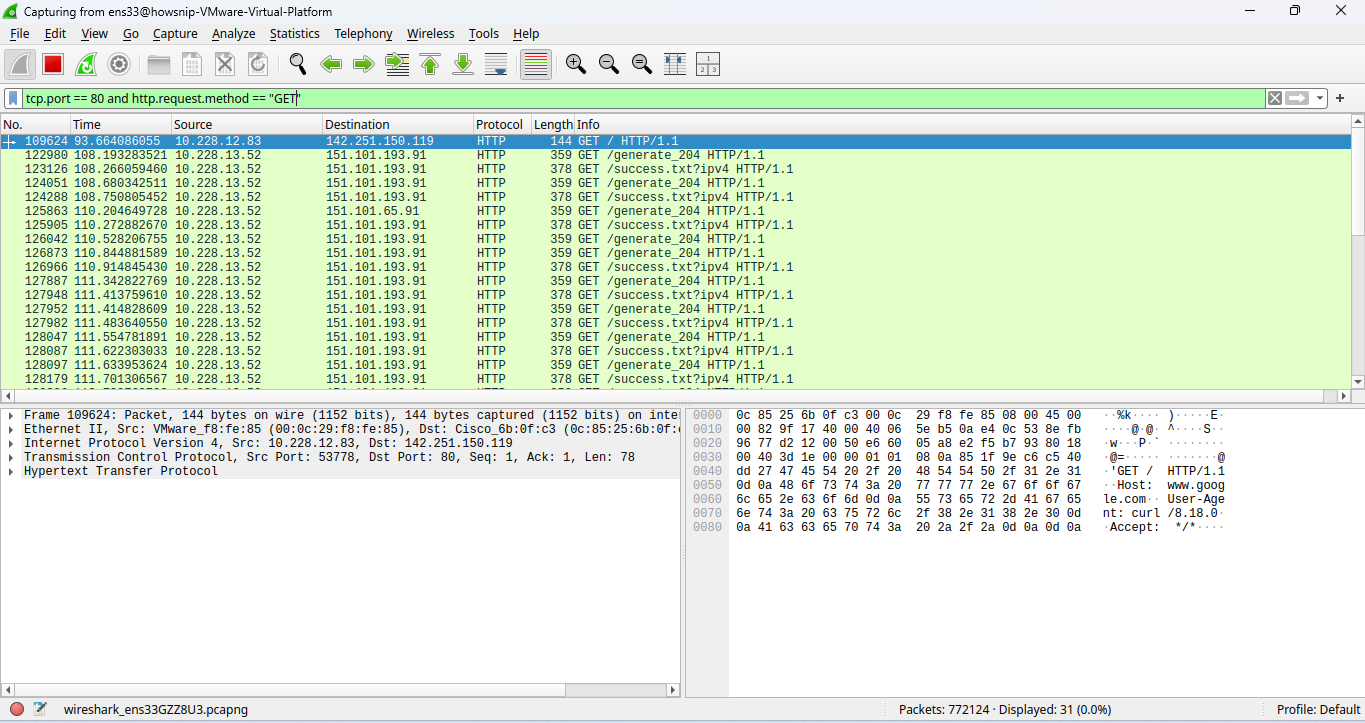Open recent display filters dropdown
Viewport: 1365px width, 723px height.
pos(1320,98)
